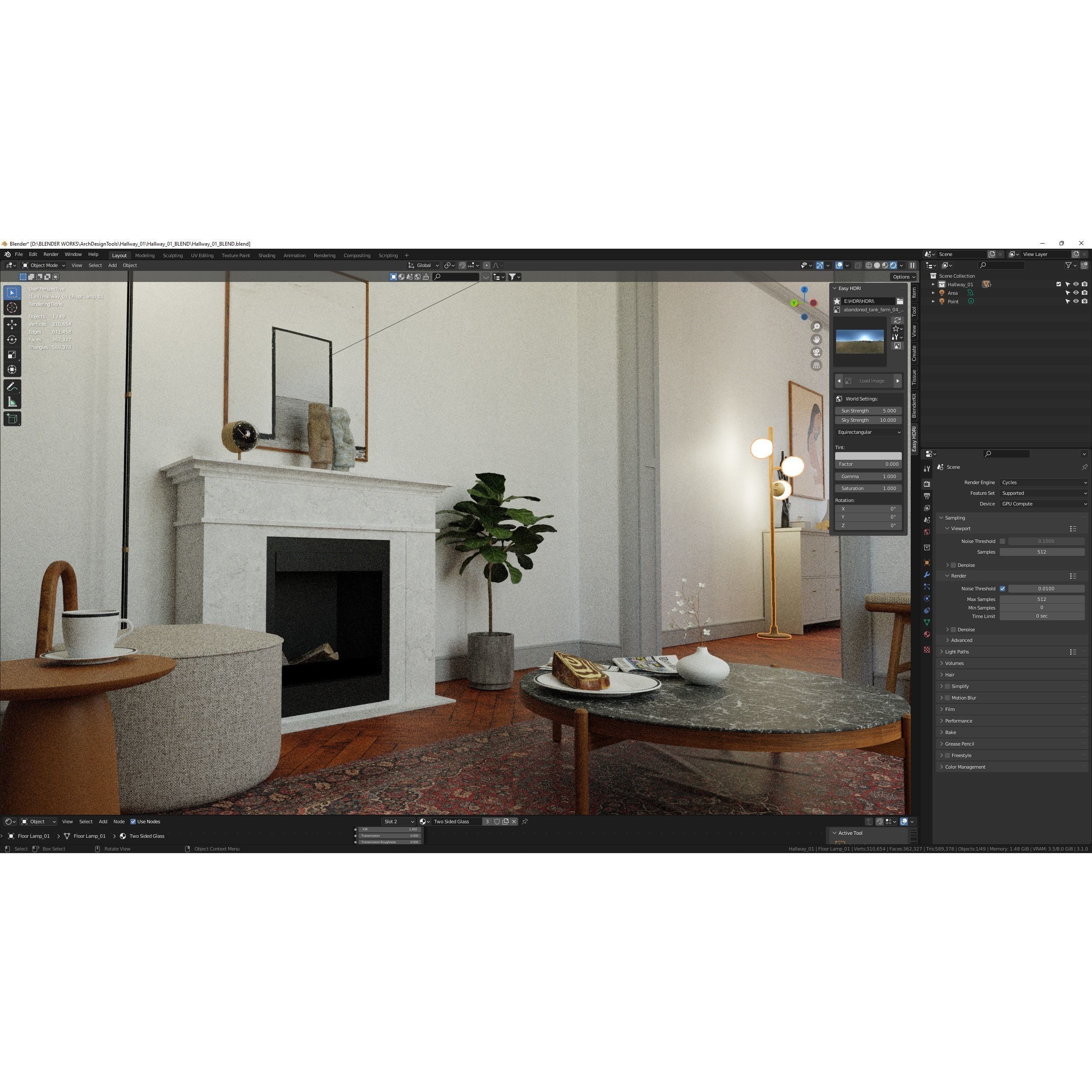The image size is (1092, 1092).
Task: Disable the Use Nodes checkbox
Action: pyautogui.click(x=133, y=821)
